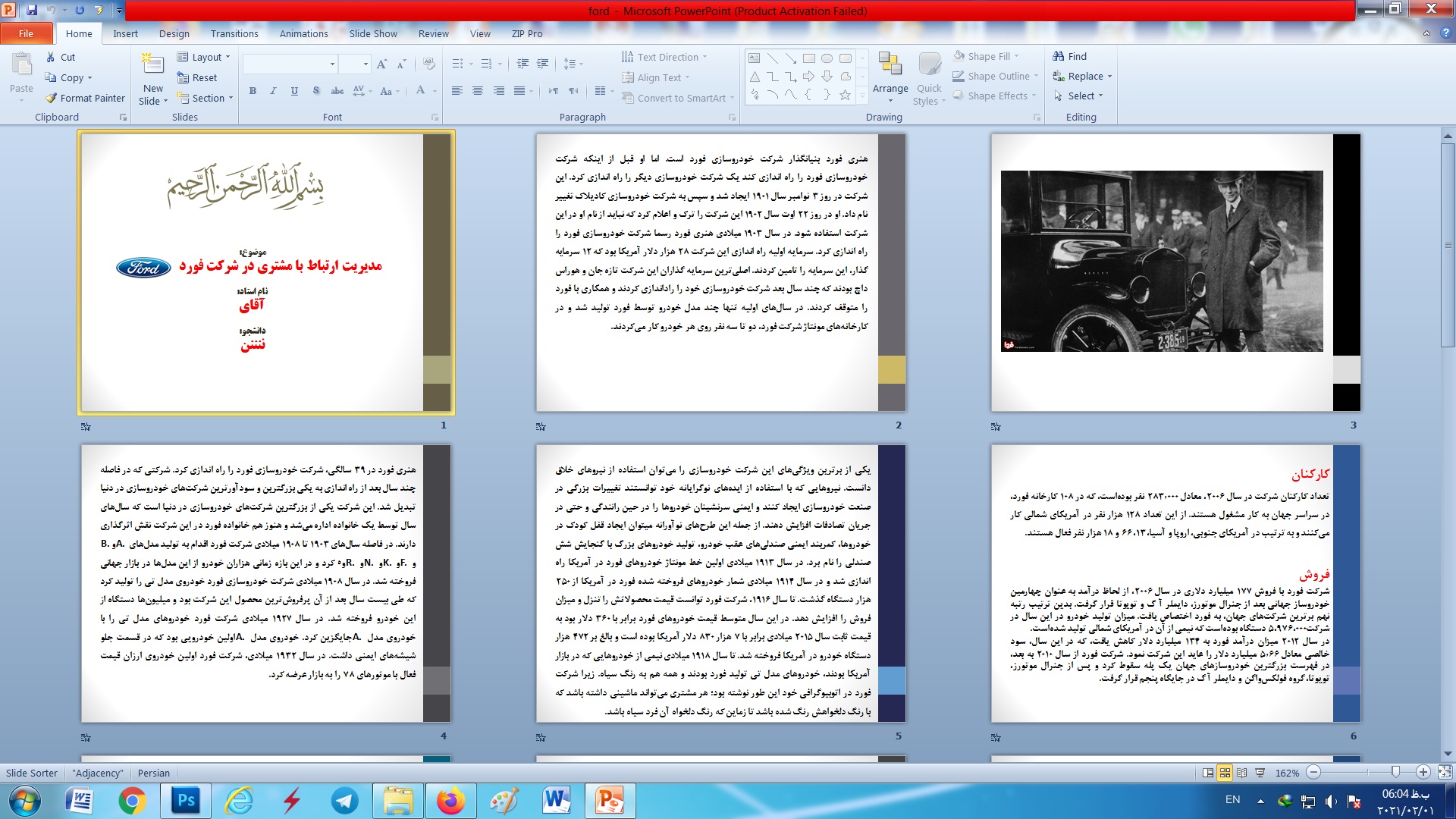The height and width of the screenshot is (819, 1456).
Task: Click the Find button in Editing
Action: (x=1070, y=56)
